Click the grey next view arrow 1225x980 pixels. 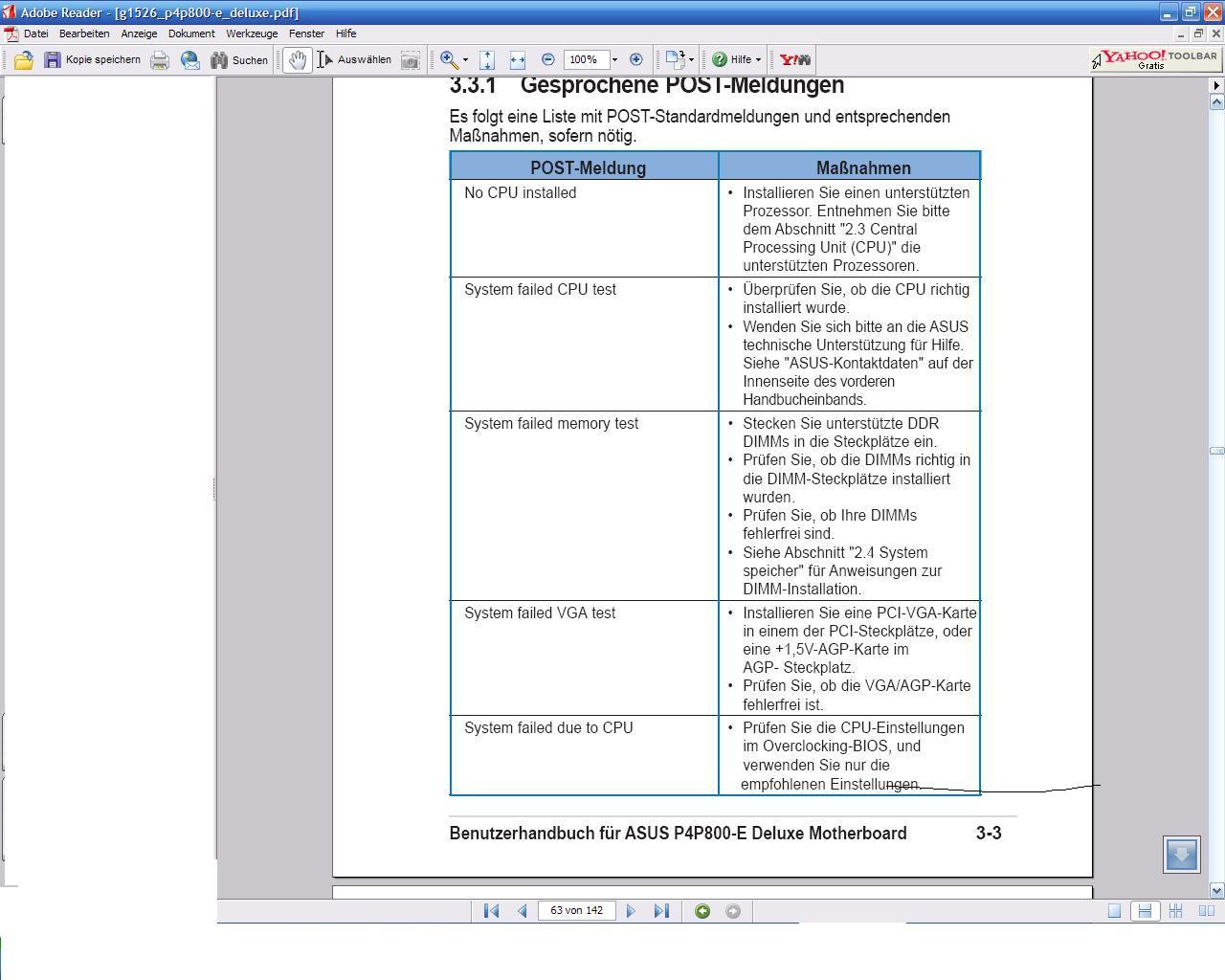[x=733, y=911]
